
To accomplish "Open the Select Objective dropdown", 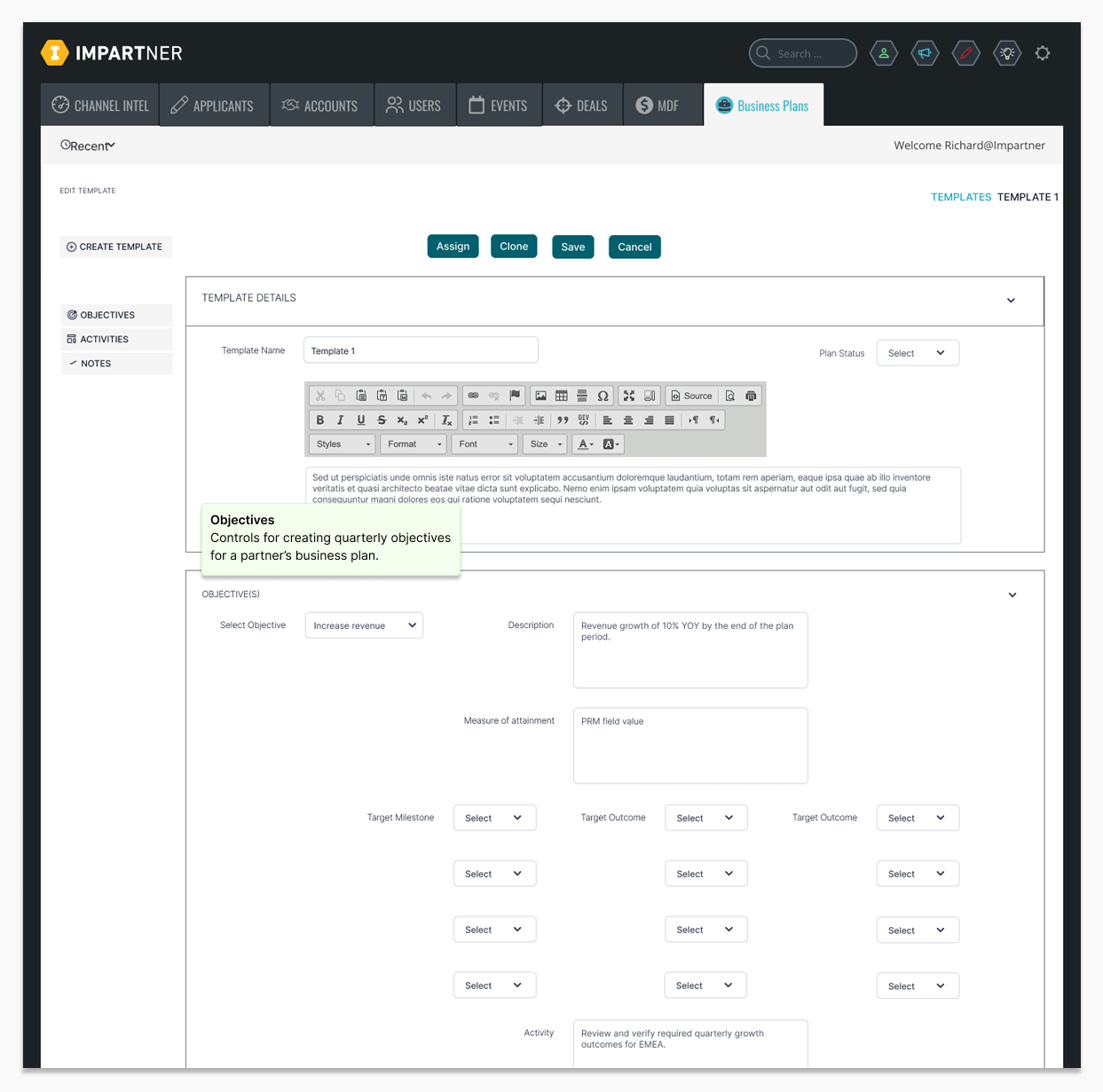I will click(x=364, y=625).
